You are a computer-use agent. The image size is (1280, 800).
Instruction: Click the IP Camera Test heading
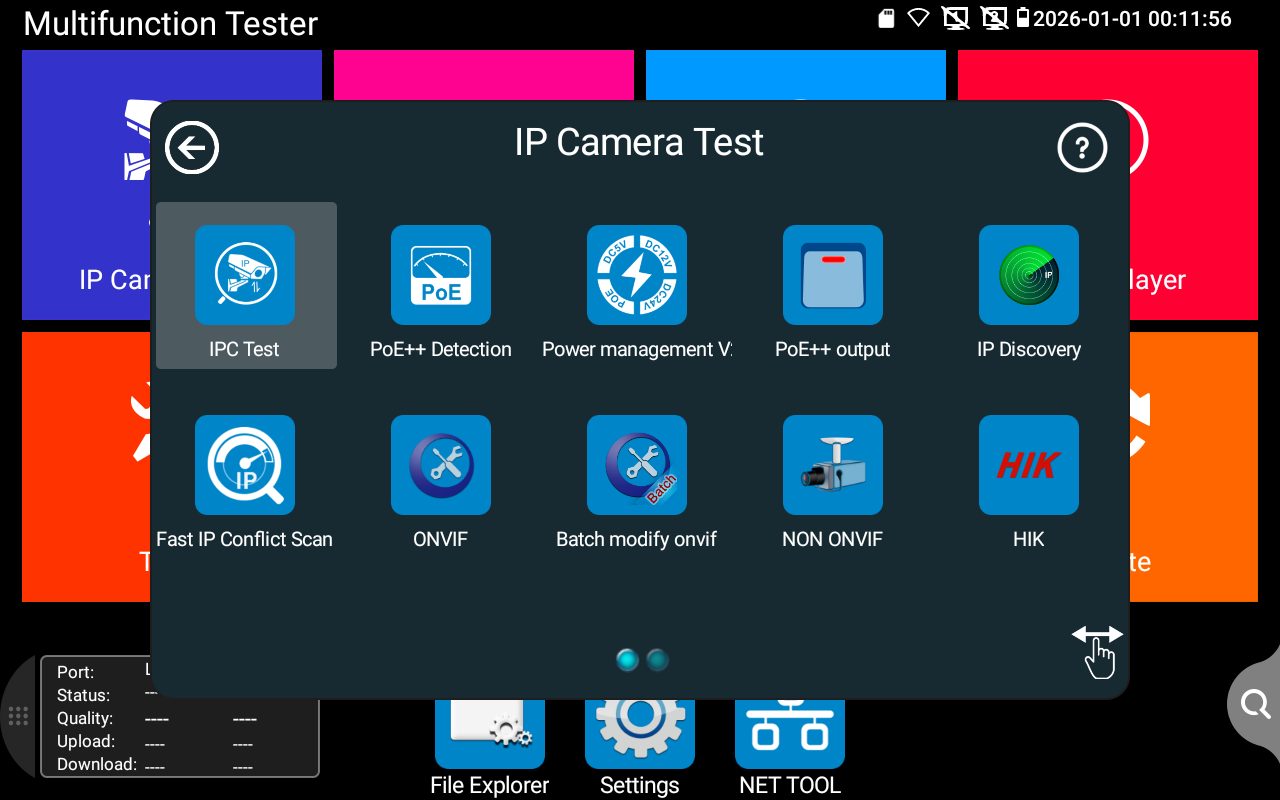639,143
